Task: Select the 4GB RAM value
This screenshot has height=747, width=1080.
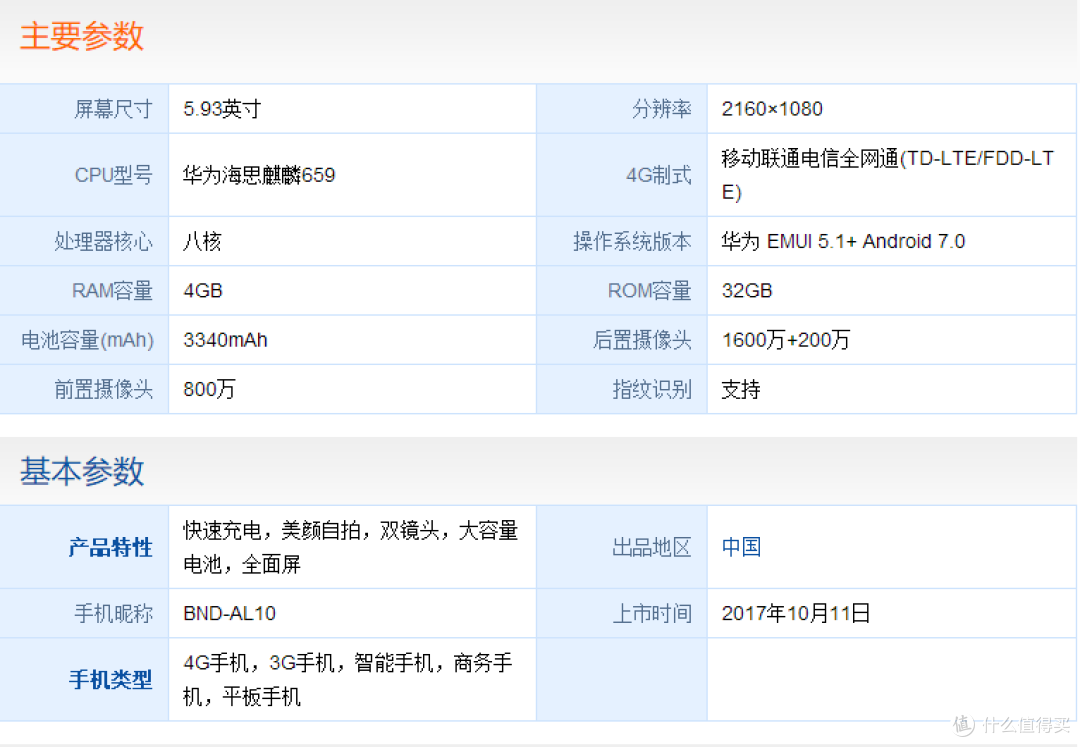Action: click(202, 291)
